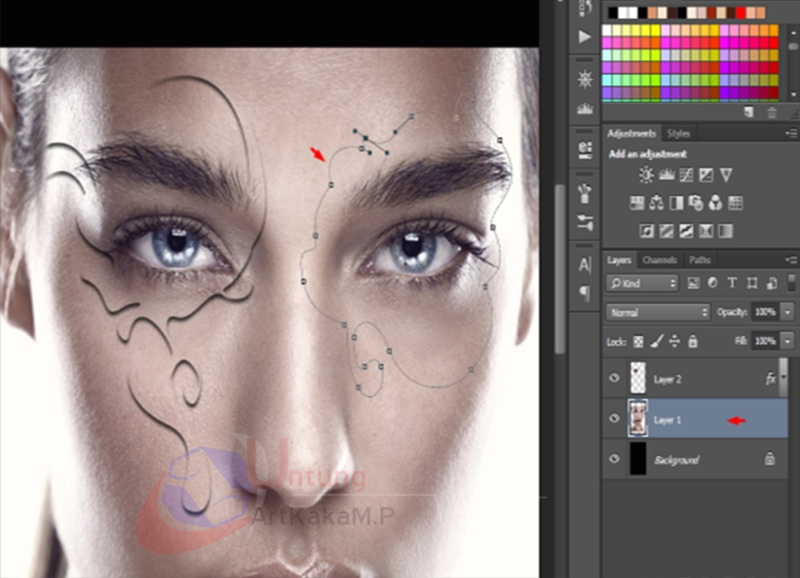
Task: Open the Histogram panel icon in the dock
Action: [585, 109]
